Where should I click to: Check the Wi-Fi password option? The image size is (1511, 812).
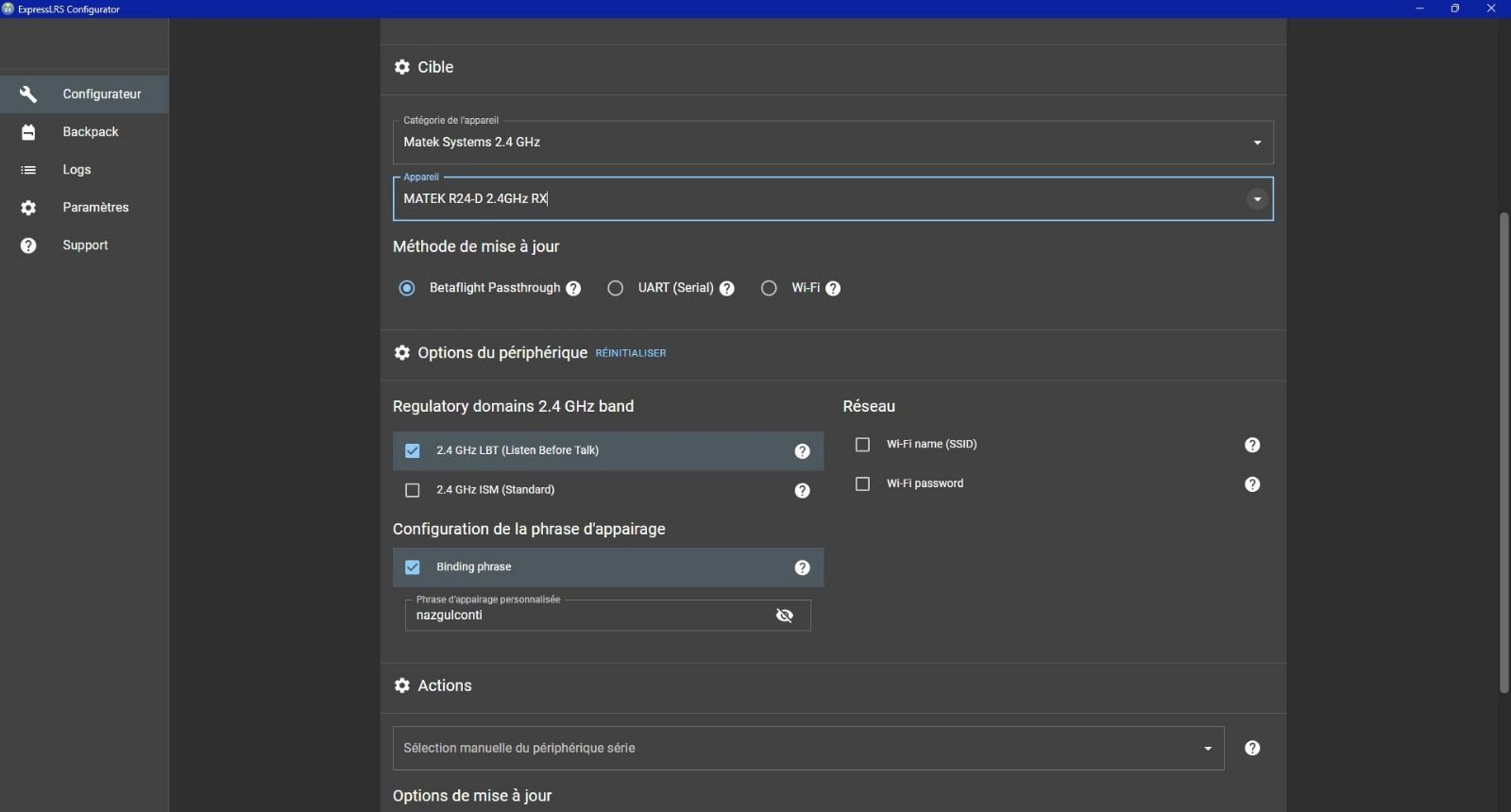(862, 484)
